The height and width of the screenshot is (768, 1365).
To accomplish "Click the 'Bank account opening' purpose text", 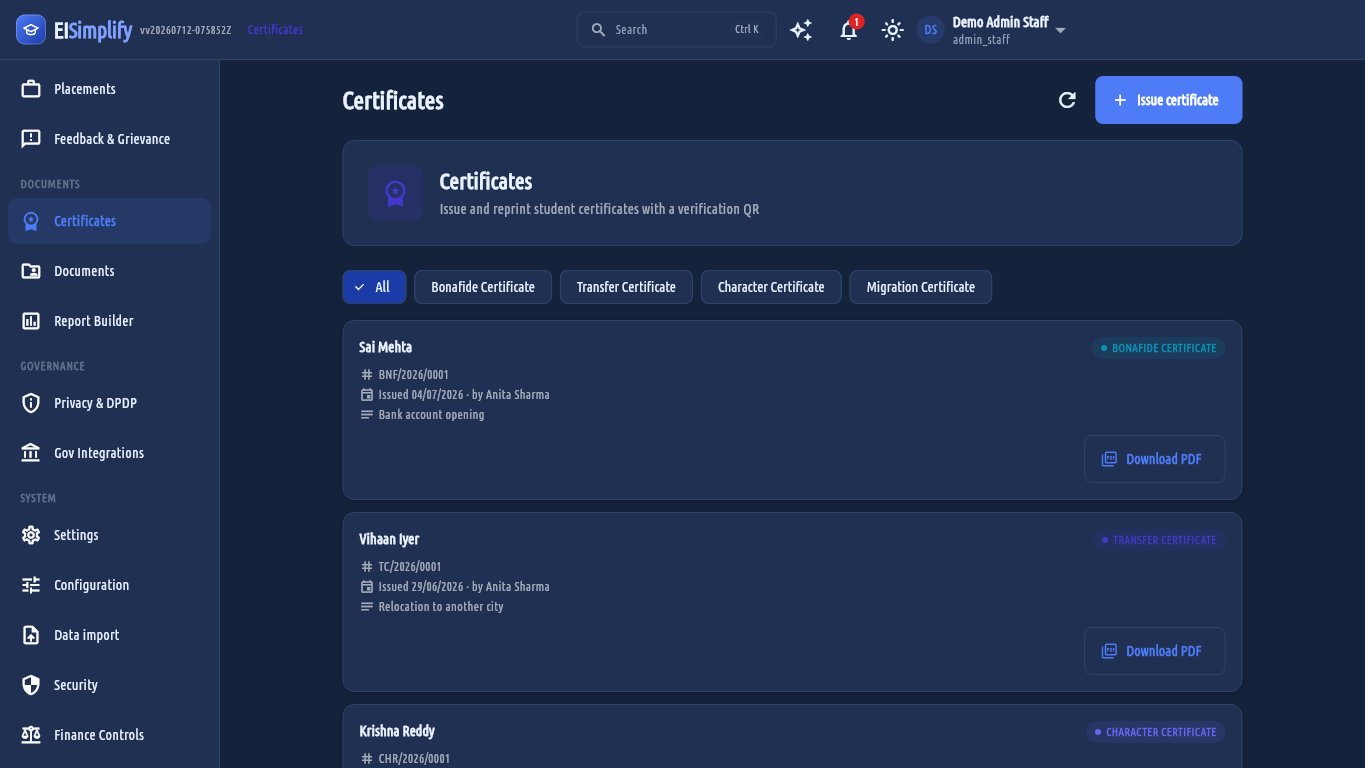I will point(431,415).
